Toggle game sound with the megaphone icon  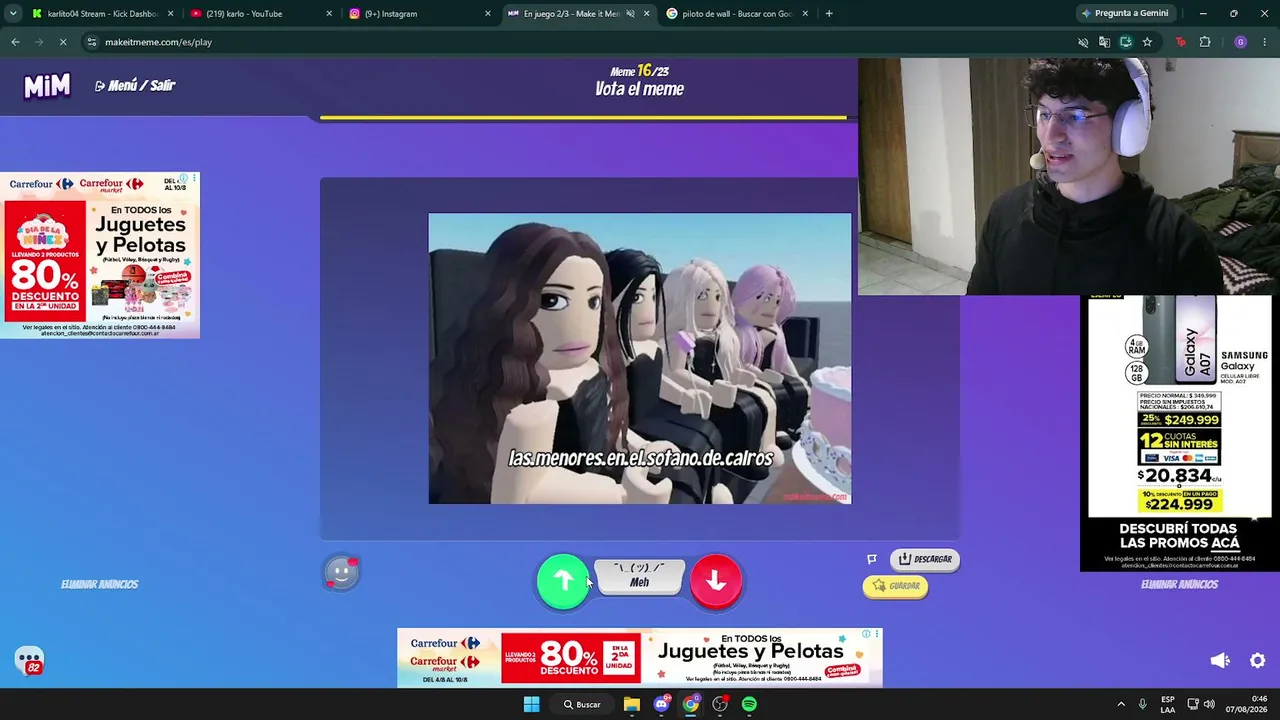pos(1219,661)
